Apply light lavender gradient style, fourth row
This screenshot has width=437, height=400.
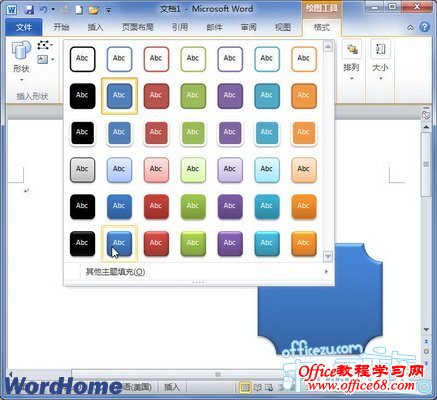tap(230, 170)
